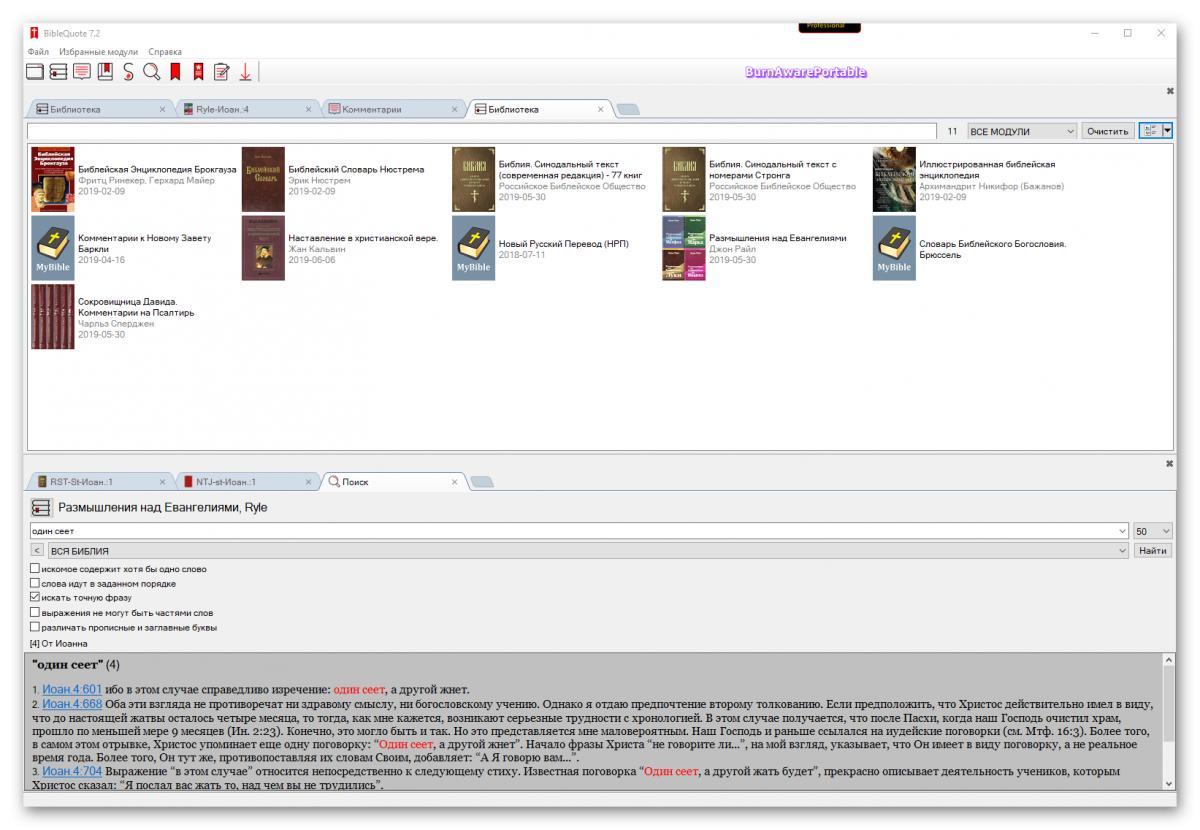Click the plain red bookmark icon
The width and height of the screenshot is (1200, 830).
[175, 71]
